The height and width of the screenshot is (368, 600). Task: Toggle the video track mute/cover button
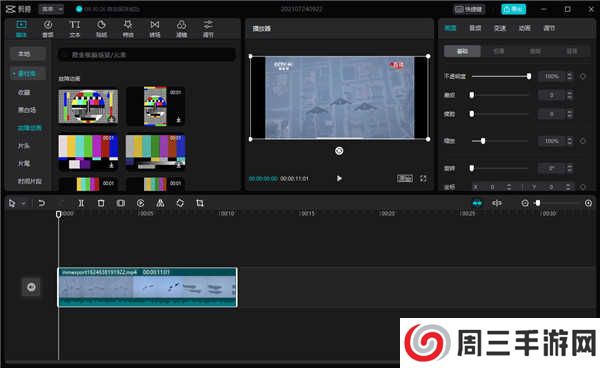[31, 287]
